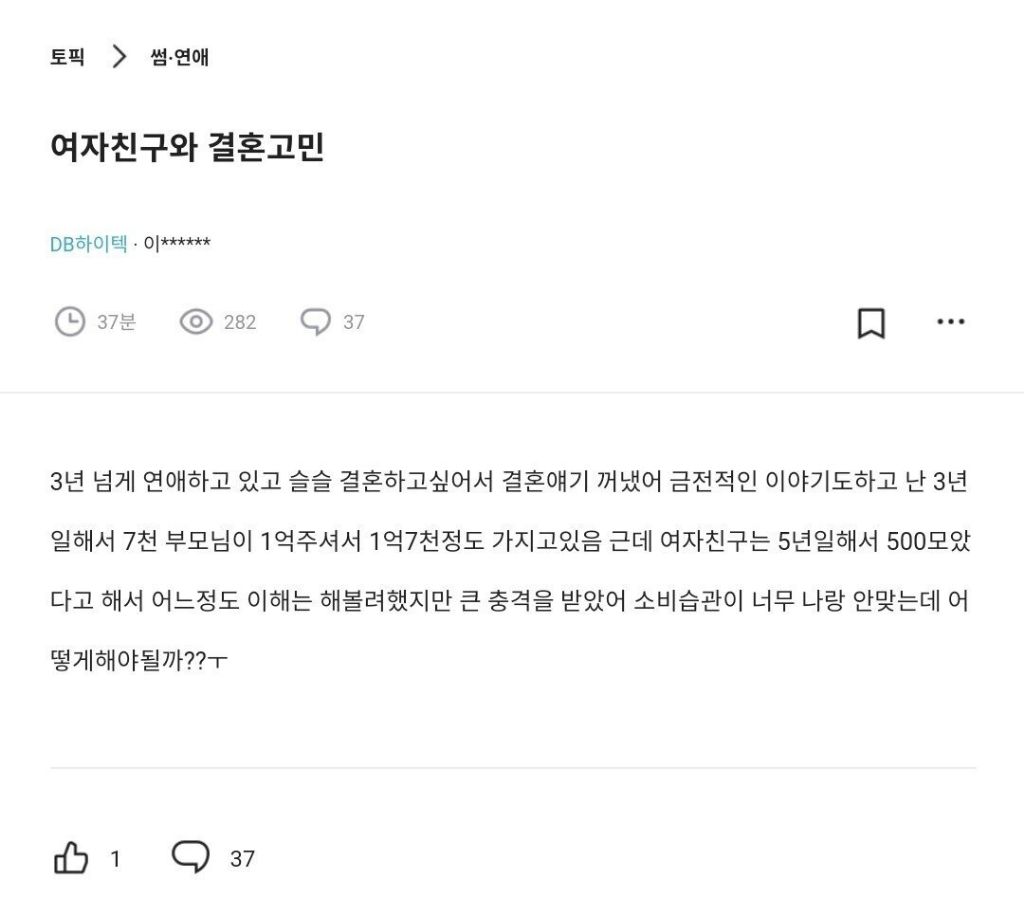Image resolution: width=1024 pixels, height=915 pixels.
Task: Open the DB하이텍 company link
Action: point(88,243)
